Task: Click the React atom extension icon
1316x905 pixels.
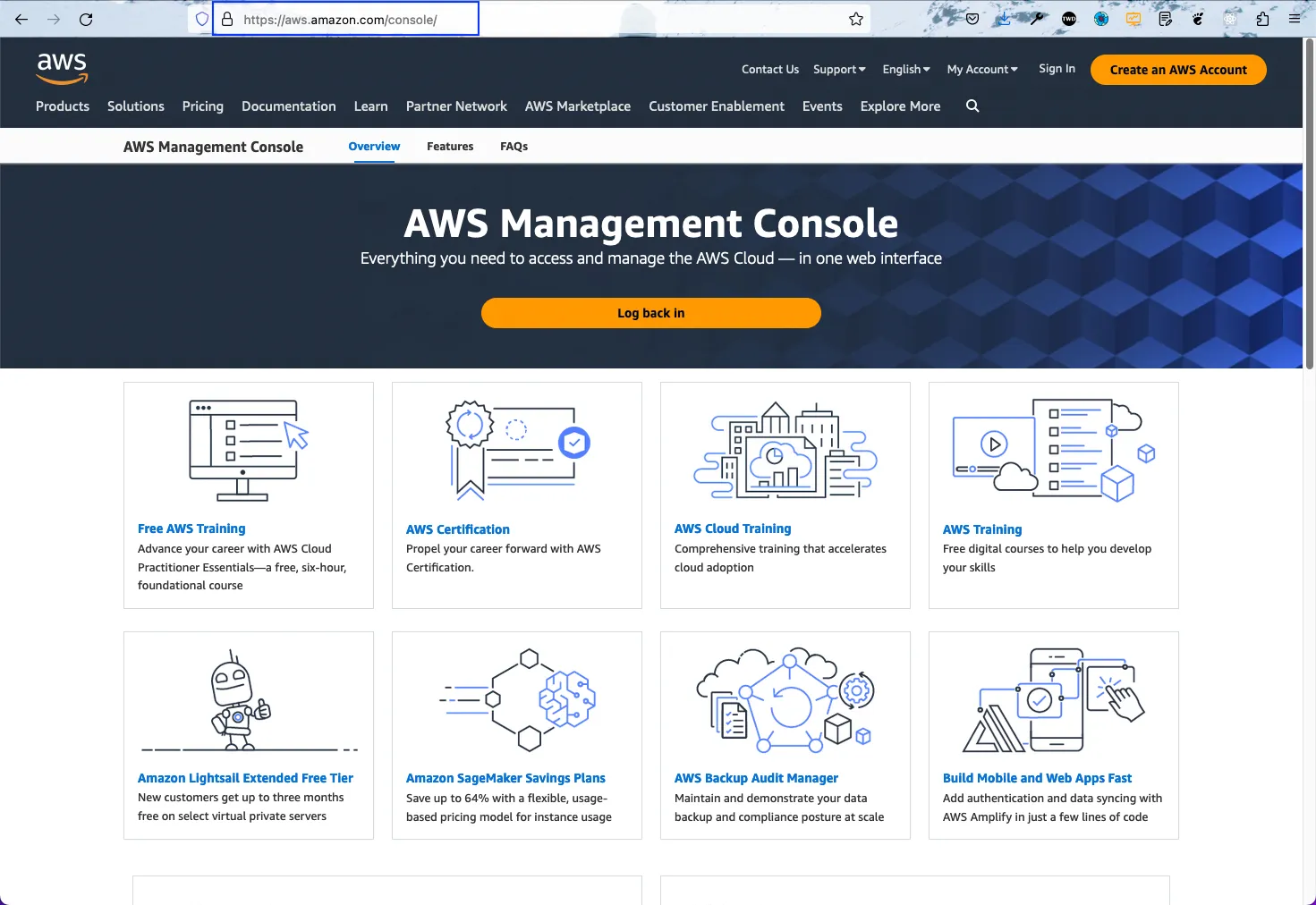Action: 1230,19
